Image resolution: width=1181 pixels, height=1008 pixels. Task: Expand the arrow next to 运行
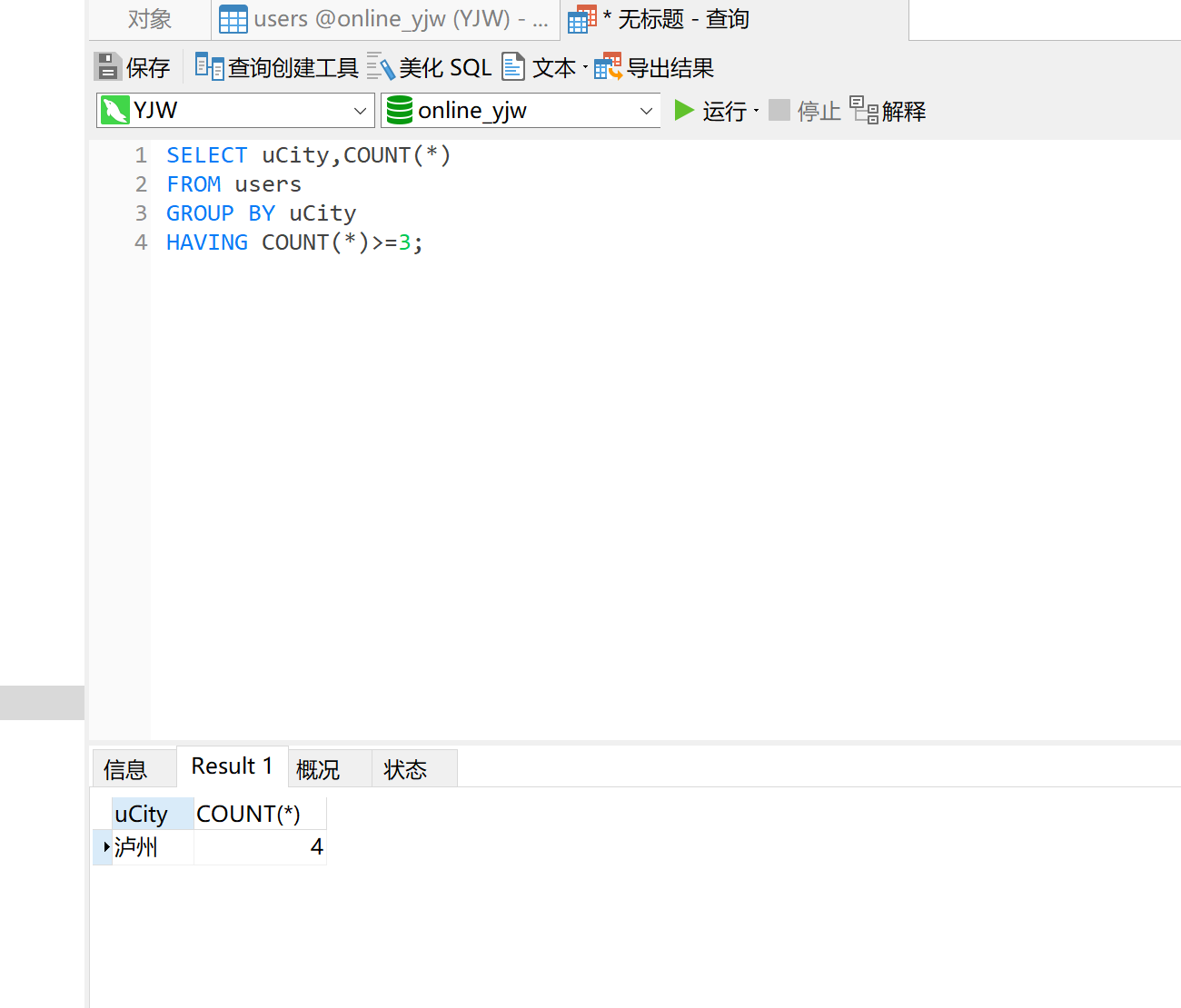click(756, 111)
